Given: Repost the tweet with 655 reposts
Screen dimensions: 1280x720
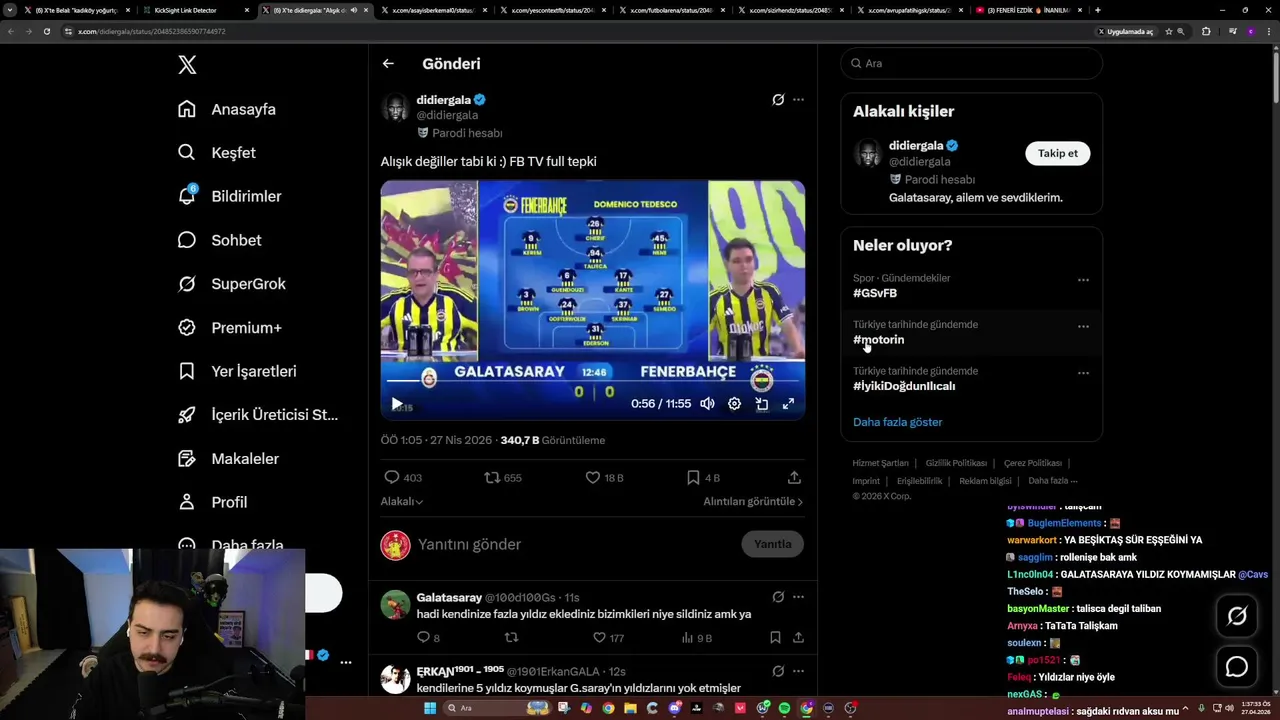Looking at the screenshot, I should pos(503,478).
